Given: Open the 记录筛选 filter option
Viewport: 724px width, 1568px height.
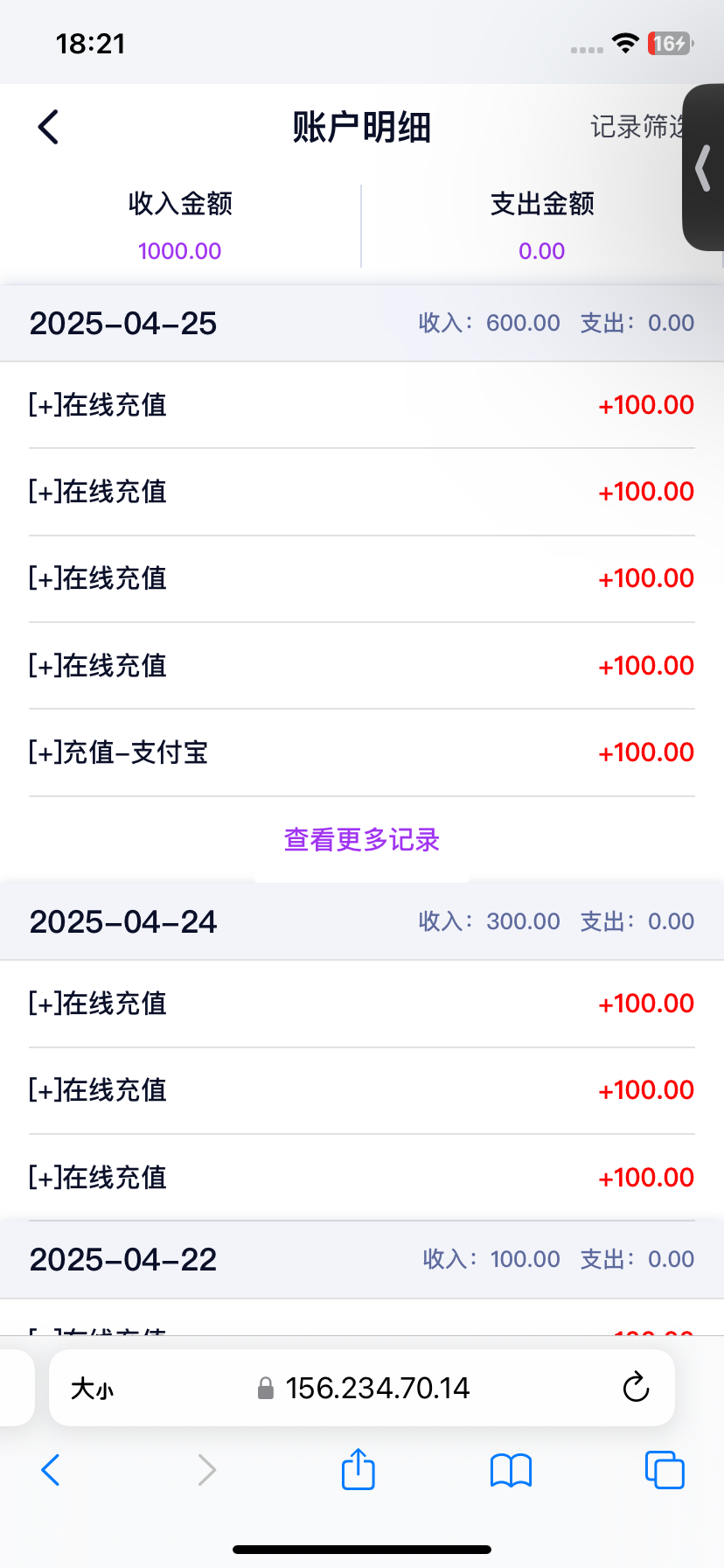Looking at the screenshot, I should pyautogui.click(x=637, y=128).
